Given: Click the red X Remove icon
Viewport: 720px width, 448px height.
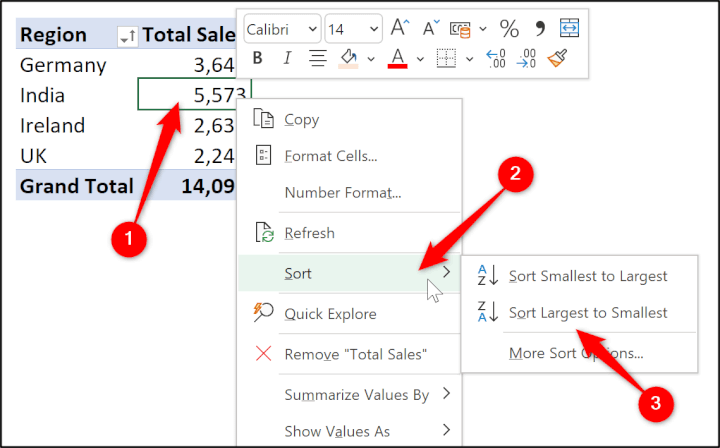Looking at the screenshot, I should coord(263,354).
